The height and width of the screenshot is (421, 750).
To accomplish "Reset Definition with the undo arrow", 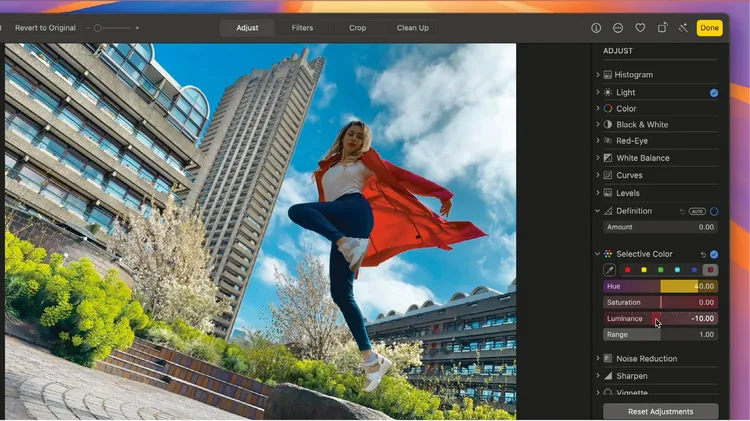I will pyautogui.click(x=682, y=212).
